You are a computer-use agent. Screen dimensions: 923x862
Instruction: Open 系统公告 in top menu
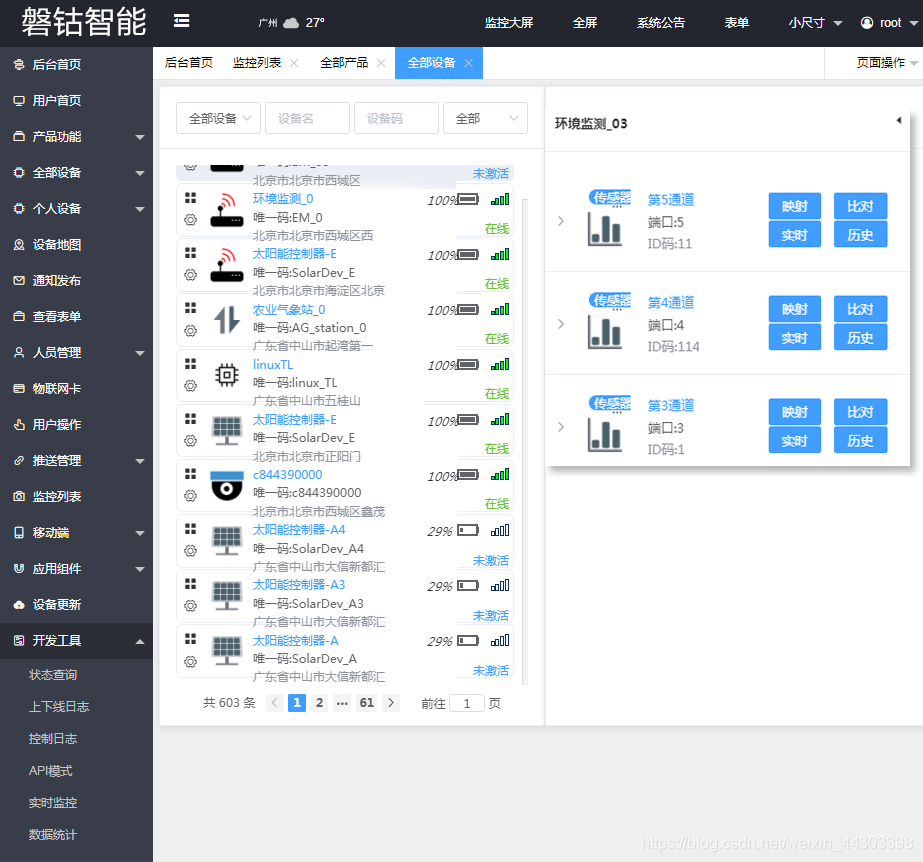pos(661,23)
